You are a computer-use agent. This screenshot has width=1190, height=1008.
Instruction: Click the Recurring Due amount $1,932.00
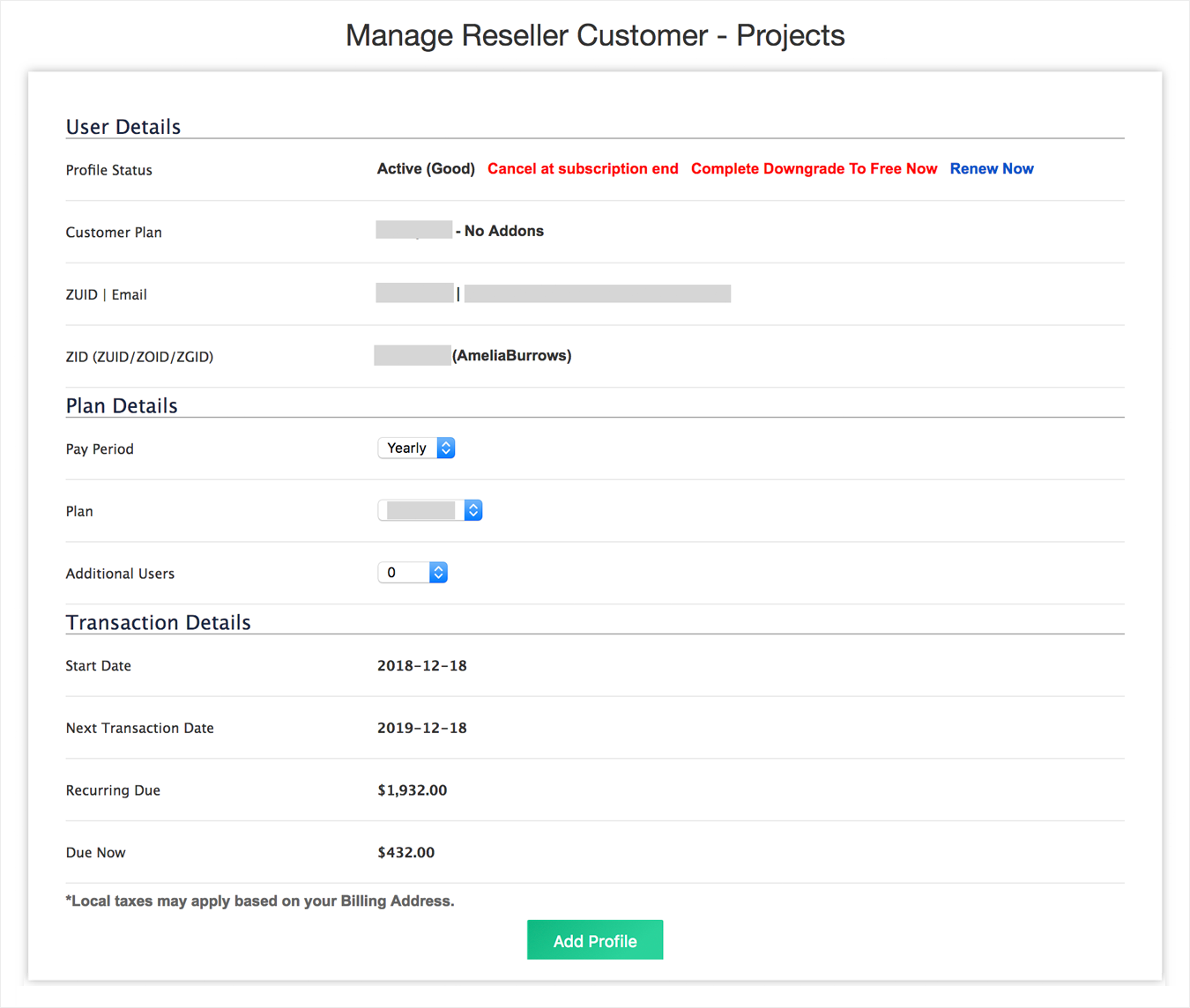(x=413, y=790)
